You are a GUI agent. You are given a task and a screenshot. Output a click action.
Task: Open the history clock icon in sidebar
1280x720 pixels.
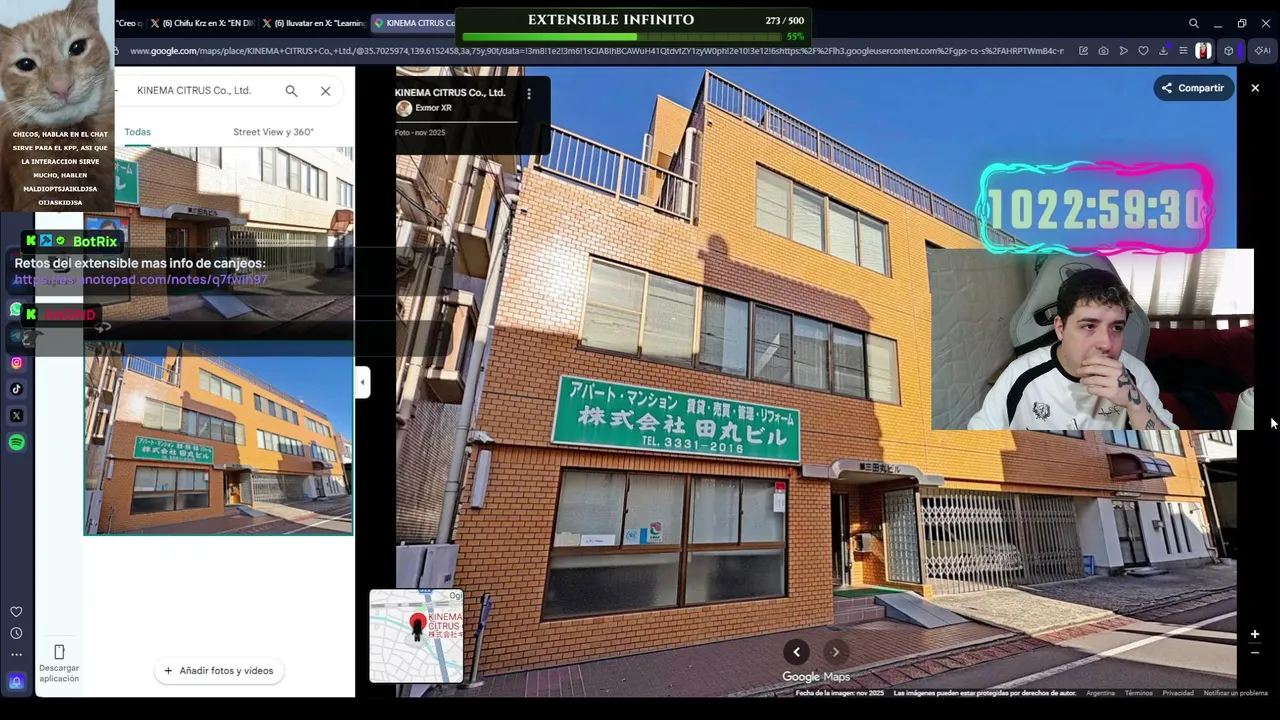pyautogui.click(x=16, y=633)
